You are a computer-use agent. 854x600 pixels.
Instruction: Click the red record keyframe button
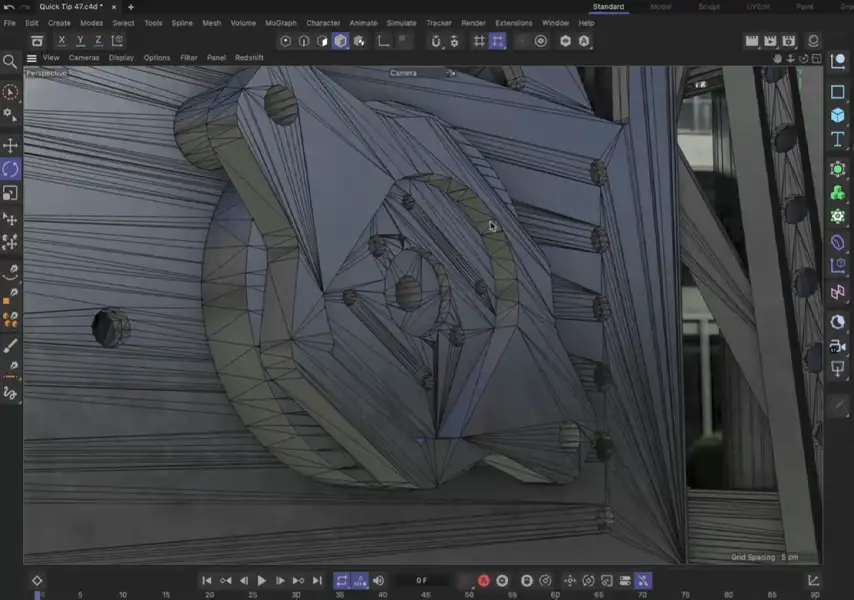(484, 580)
